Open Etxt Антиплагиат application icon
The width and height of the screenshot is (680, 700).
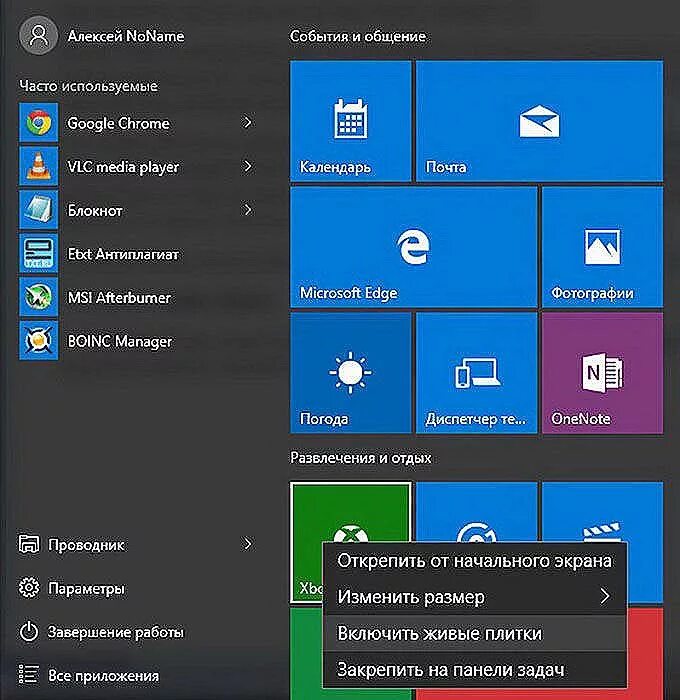pos(38,253)
